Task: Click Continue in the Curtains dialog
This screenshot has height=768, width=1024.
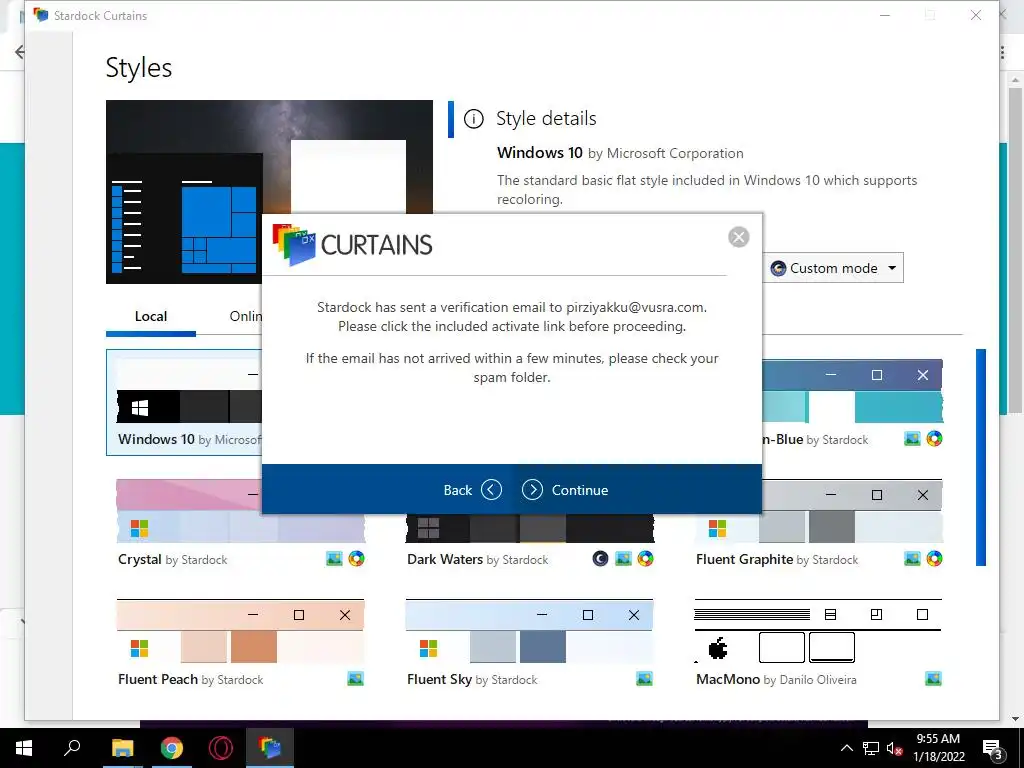Action: coord(566,490)
